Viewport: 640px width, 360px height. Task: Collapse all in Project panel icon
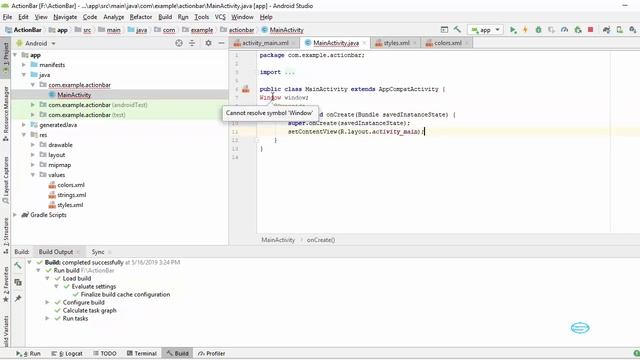click(x=192, y=43)
